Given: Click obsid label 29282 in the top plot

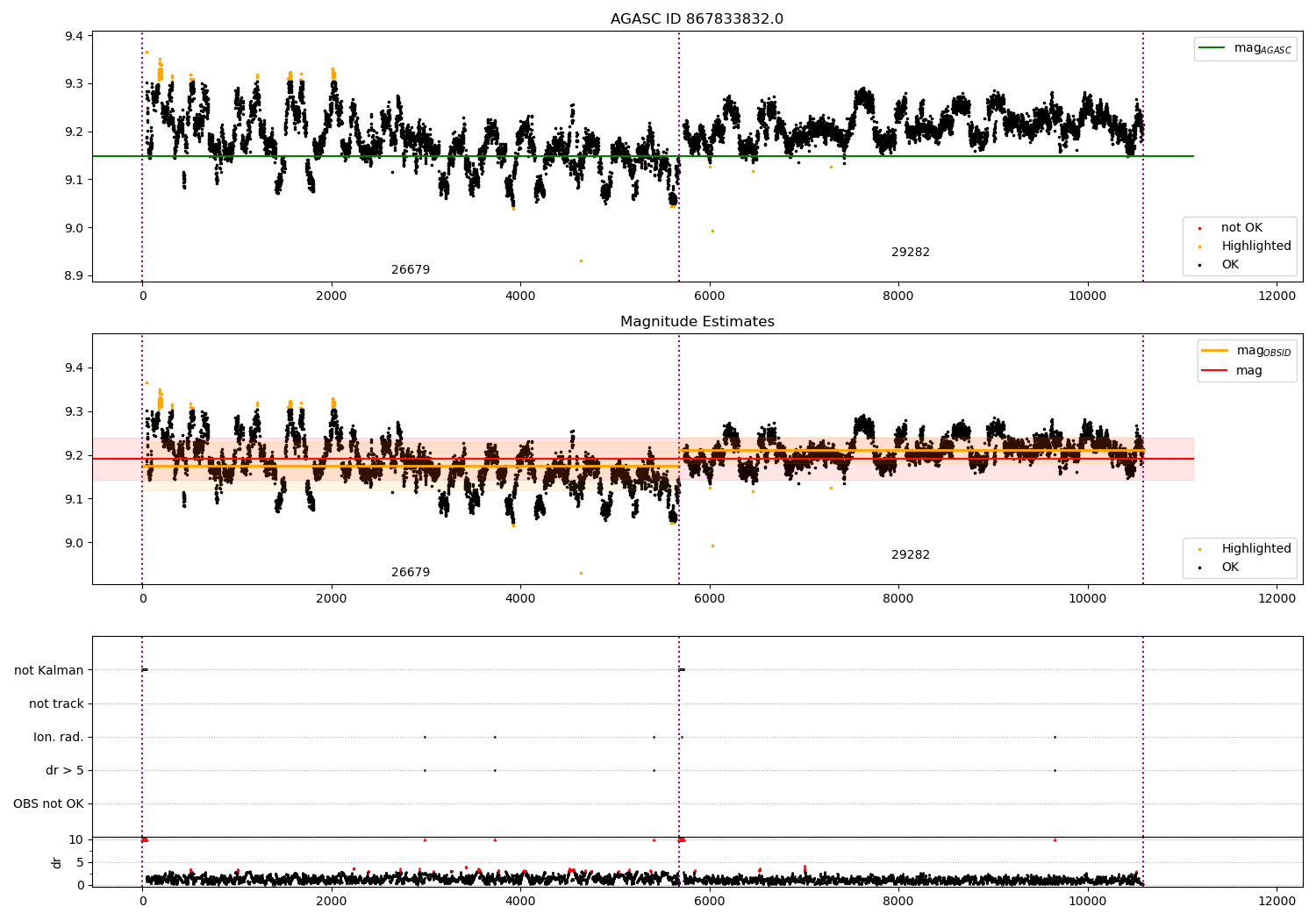Looking at the screenshot, I should (x=911, y=253).
